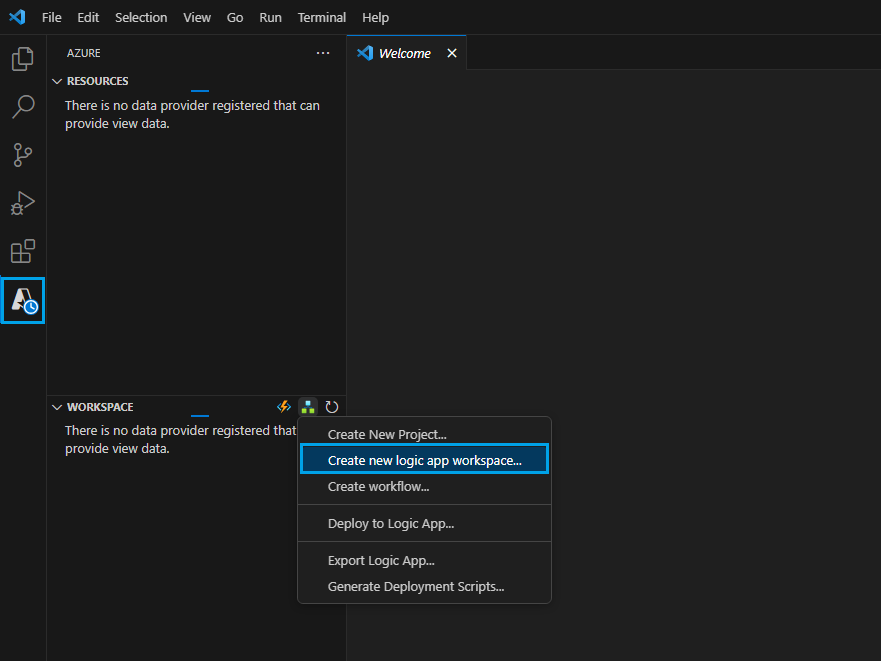This screenshot has width=881, height=661.
Task: Click the AZURE panel title
Action: pos(84,53)
